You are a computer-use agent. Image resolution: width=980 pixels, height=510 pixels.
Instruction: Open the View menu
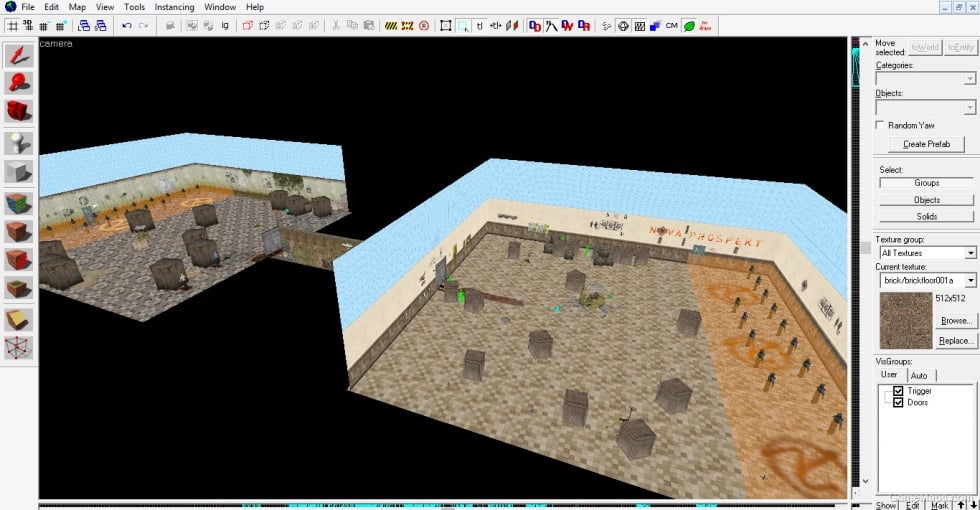105,7
